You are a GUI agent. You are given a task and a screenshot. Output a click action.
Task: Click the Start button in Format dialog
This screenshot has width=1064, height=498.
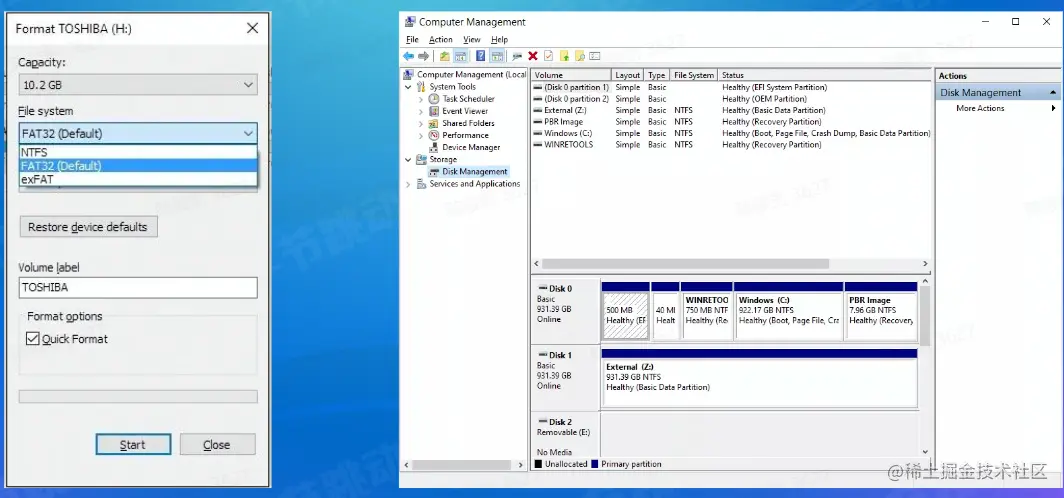133,444
